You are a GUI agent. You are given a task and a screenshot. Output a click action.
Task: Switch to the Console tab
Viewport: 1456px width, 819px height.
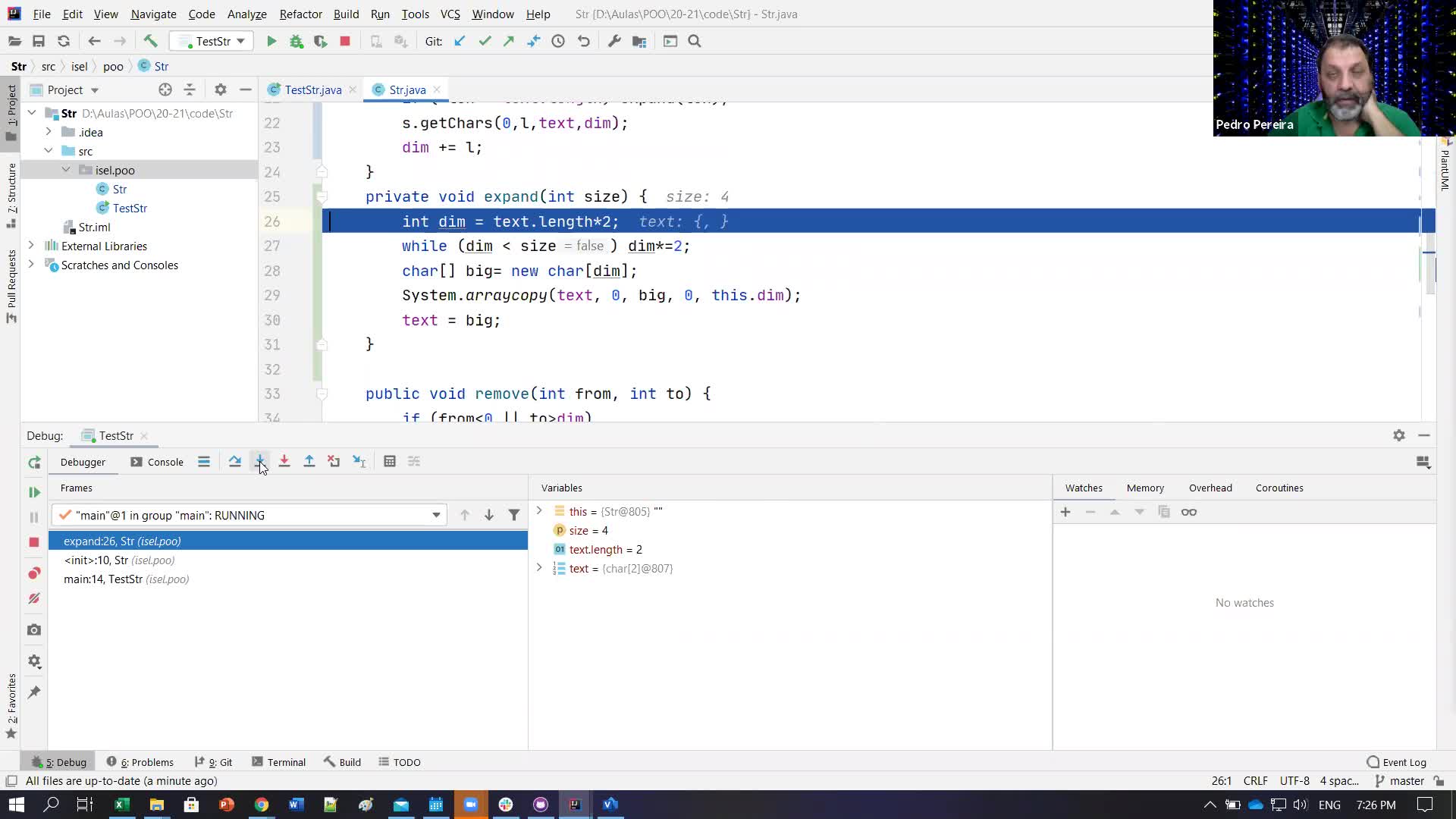157,462
